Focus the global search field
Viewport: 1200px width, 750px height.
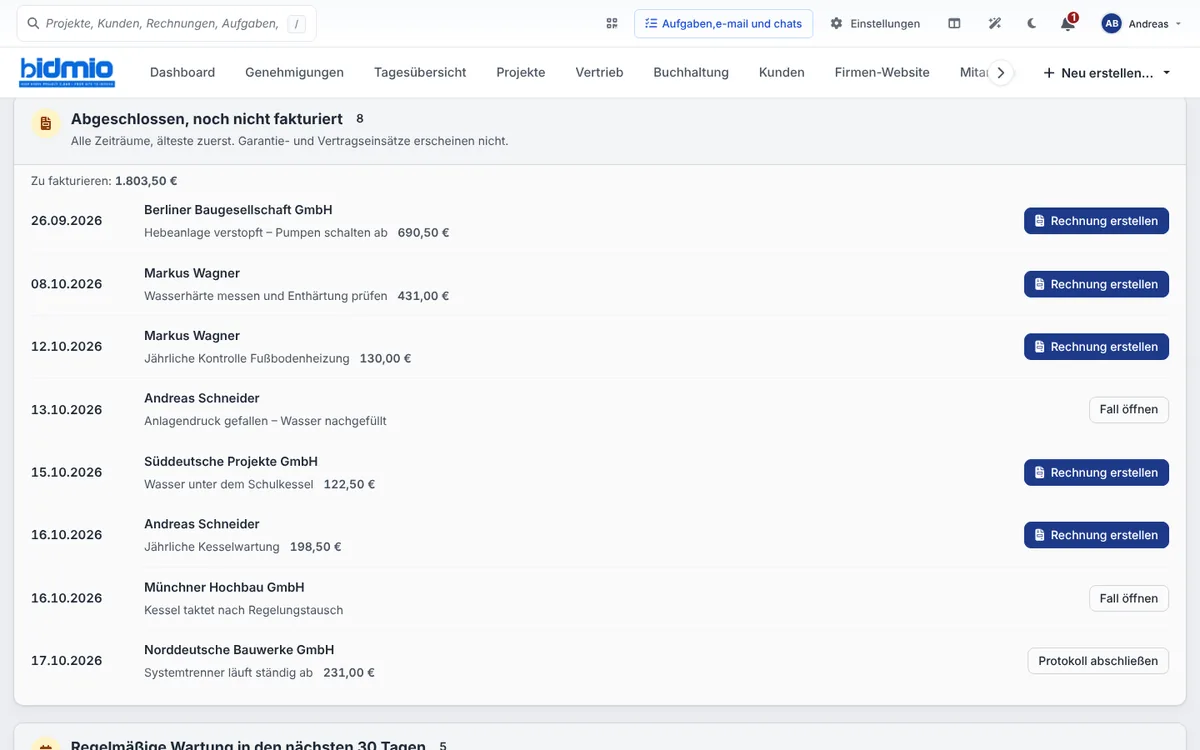tap(167, 23)
